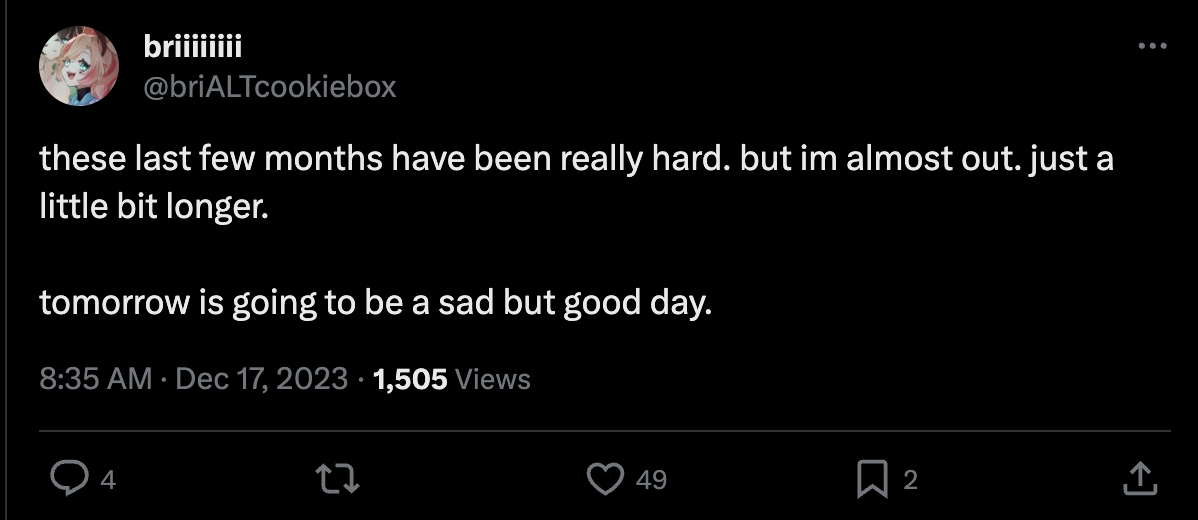
Task: Like the tweet with the heart icon
Action: 605,481
